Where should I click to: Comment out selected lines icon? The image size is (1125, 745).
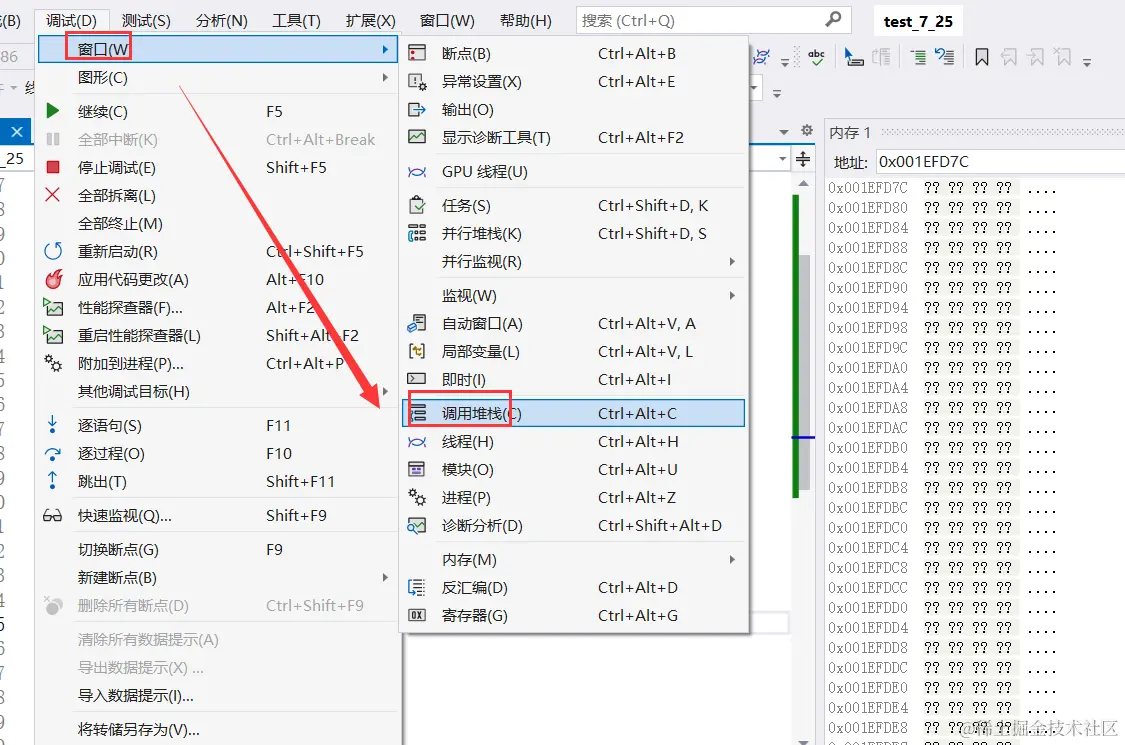[x=919, y=57]
